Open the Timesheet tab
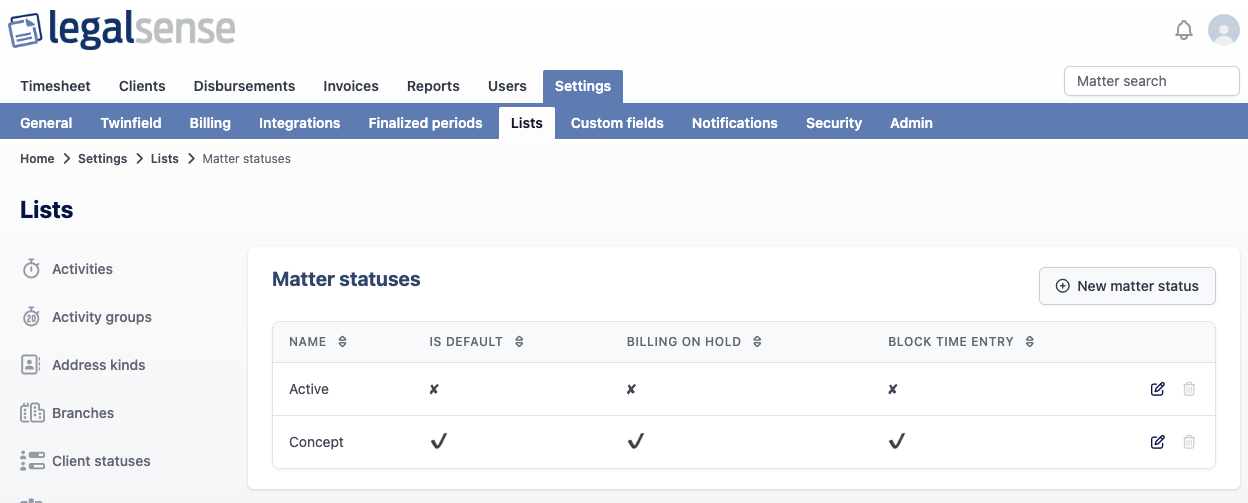Screen dimensions: 1248x503 [55, 86]
